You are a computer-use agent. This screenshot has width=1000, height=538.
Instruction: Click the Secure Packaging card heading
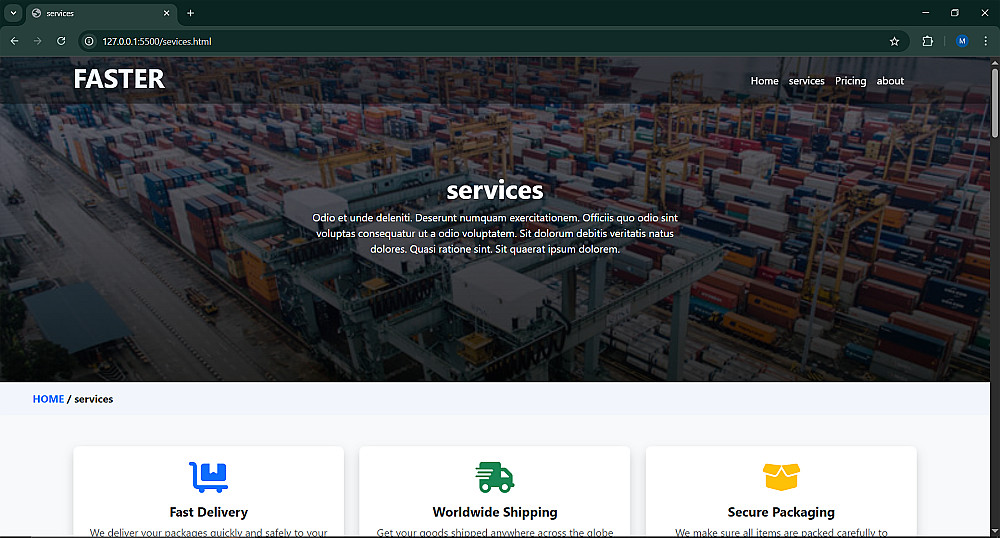click(x=781, y=513)
